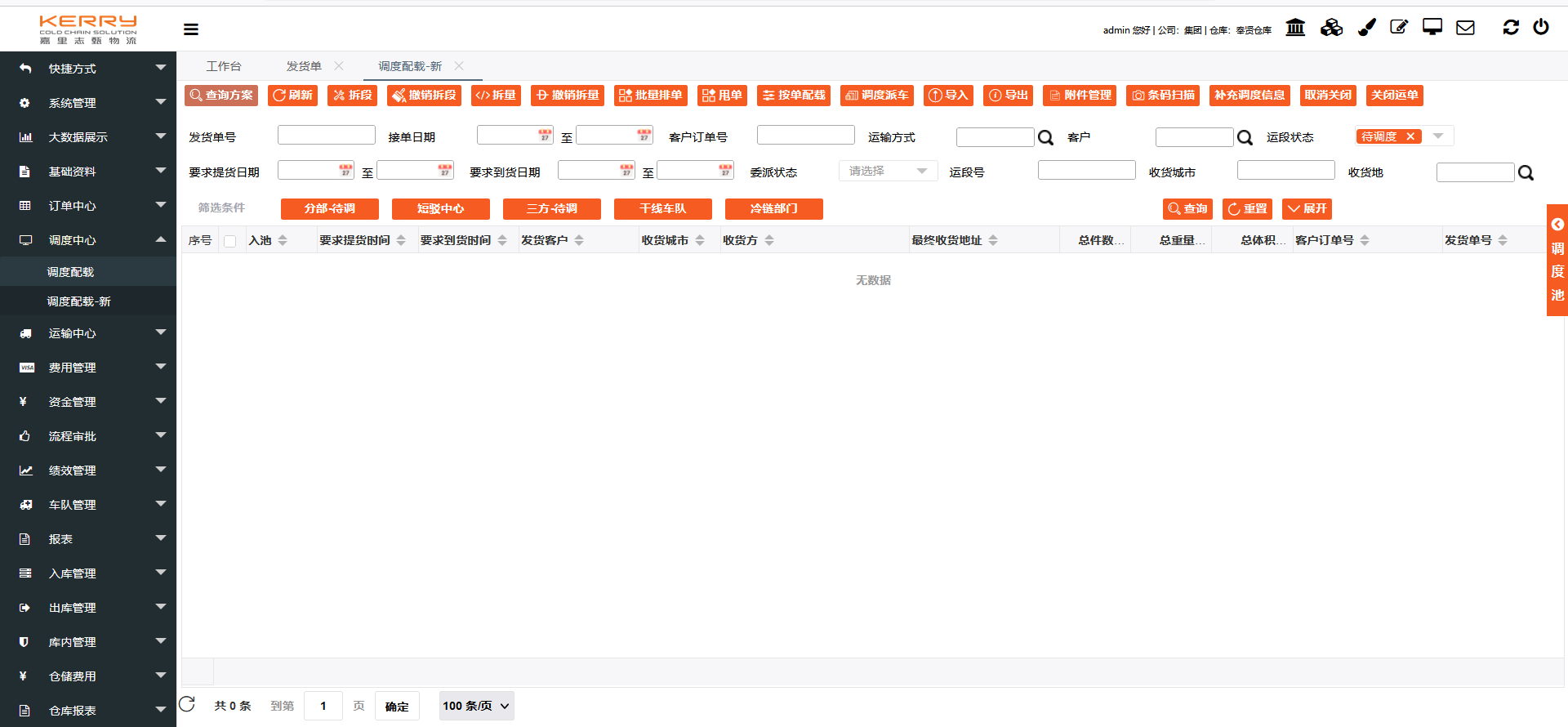Expand the 快捷方式 sidebar menu
This screenshot has width=1568, height=727.
coord(88,69)
